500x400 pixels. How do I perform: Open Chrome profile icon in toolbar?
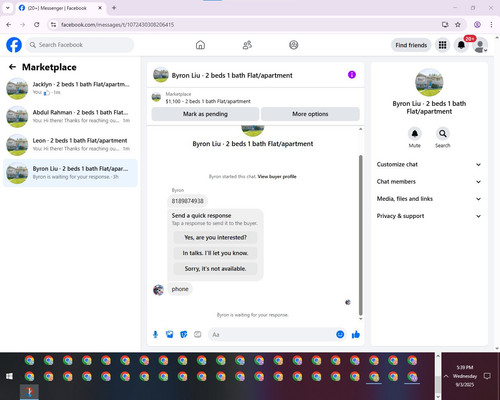click(x=477, y=24)
